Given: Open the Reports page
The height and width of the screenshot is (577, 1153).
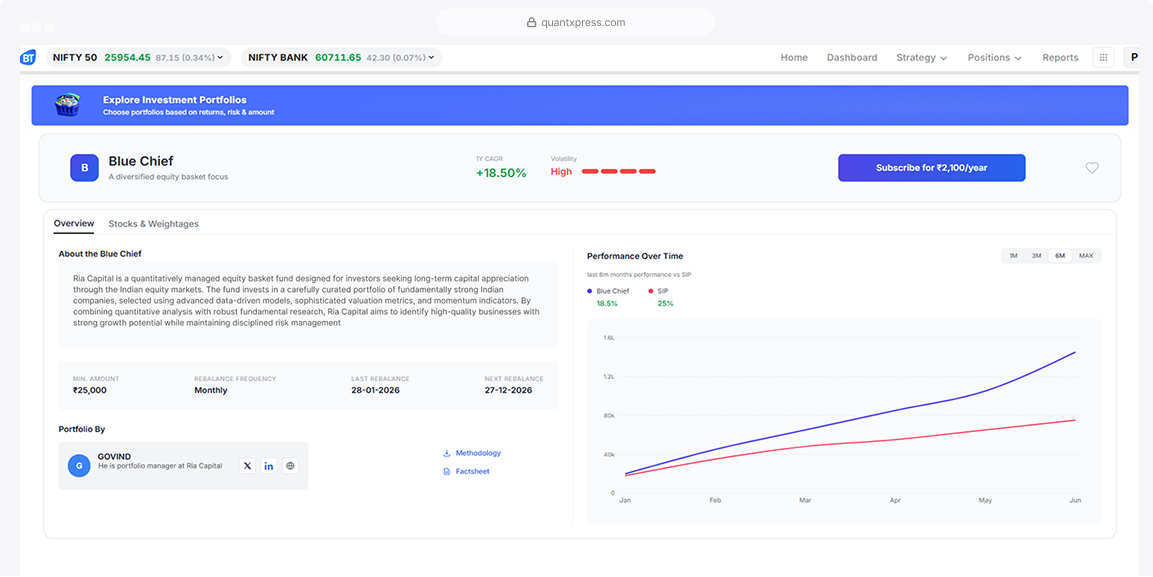Looking at the screenshot, I should 1060,57.
